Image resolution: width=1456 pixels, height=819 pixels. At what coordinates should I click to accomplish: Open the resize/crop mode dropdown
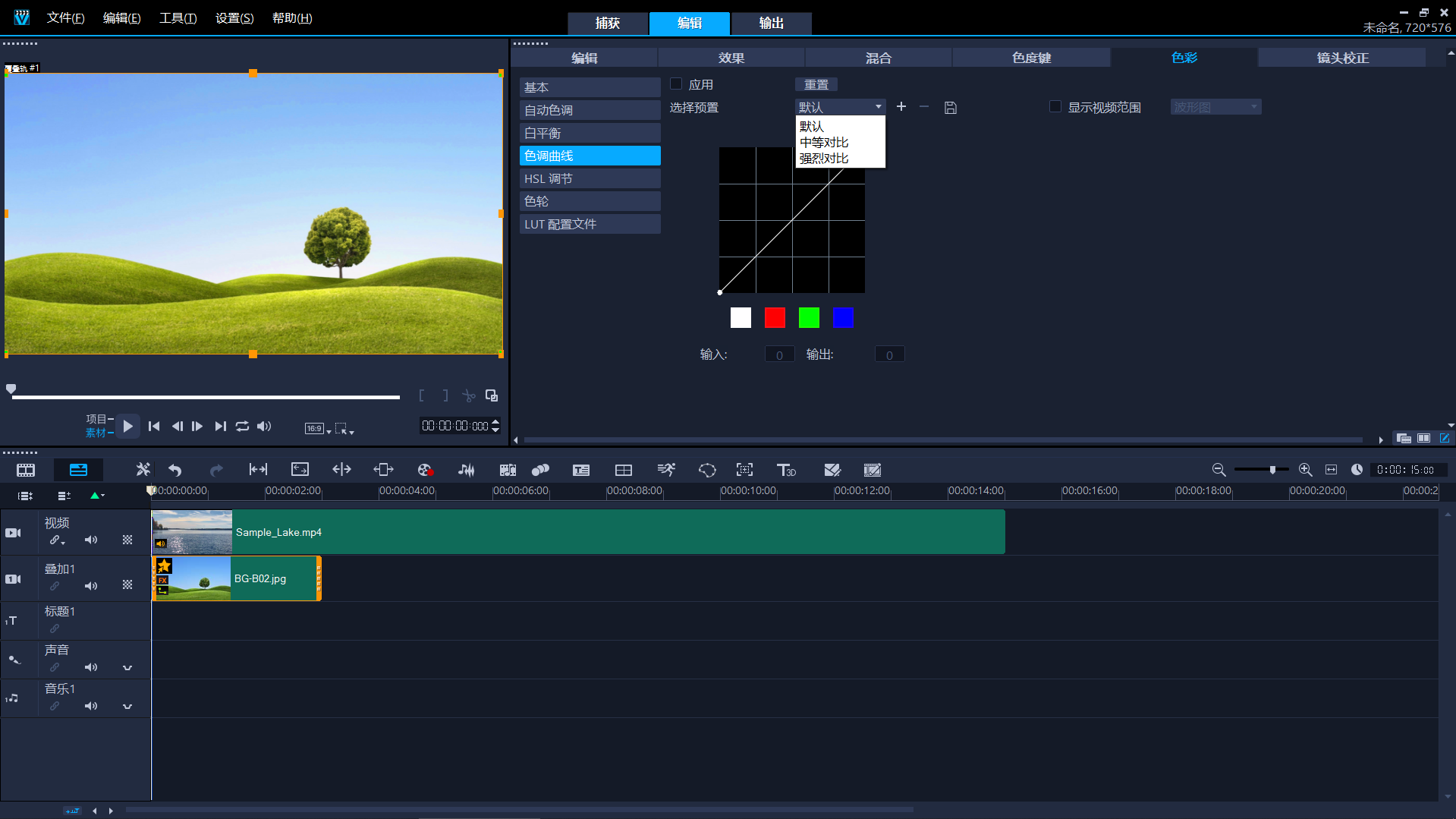tap(344, 429)
